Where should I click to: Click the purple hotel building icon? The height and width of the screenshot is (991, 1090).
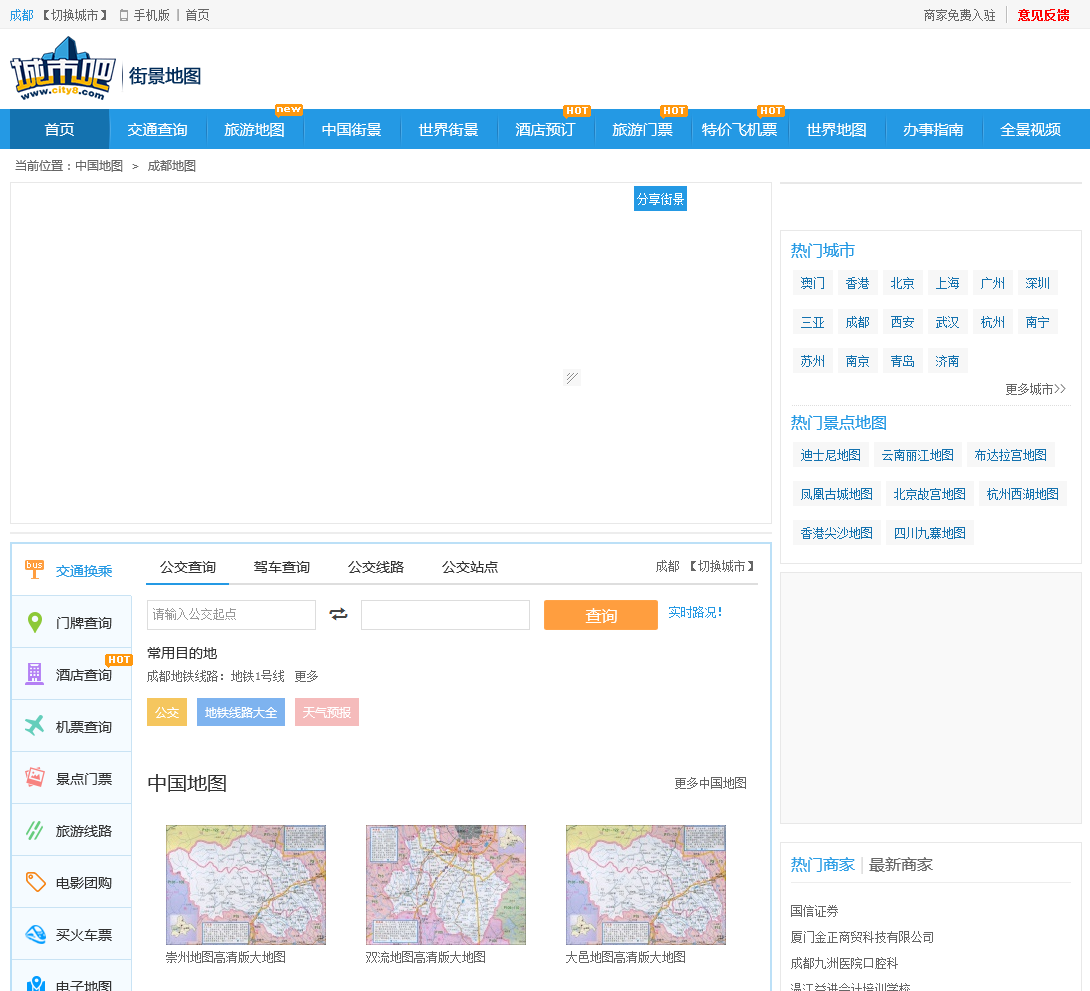tap(34, 673)
